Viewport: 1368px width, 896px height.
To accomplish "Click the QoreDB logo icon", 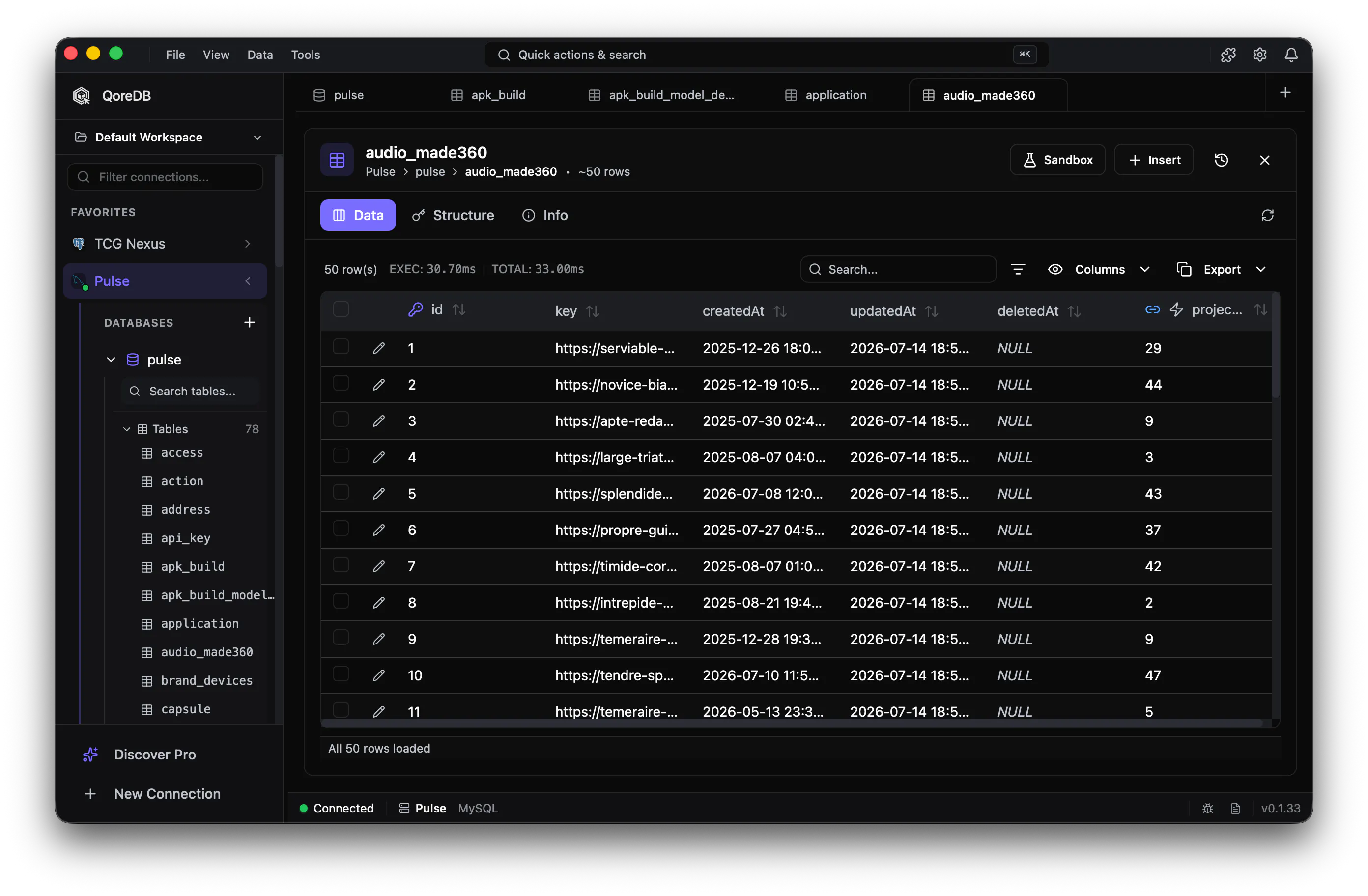I will point(82,95).
